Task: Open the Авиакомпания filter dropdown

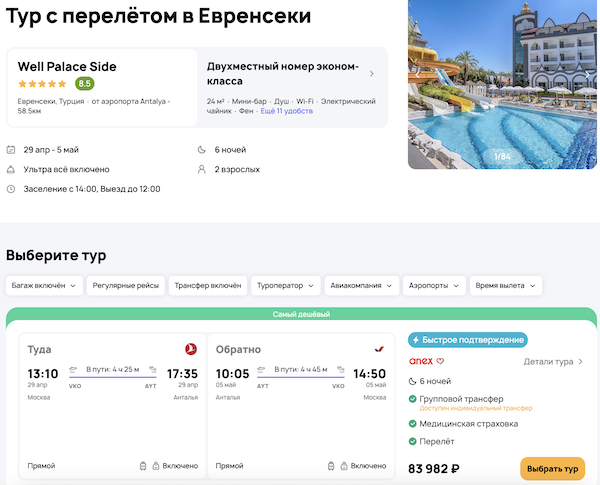Action: [362, 286]
